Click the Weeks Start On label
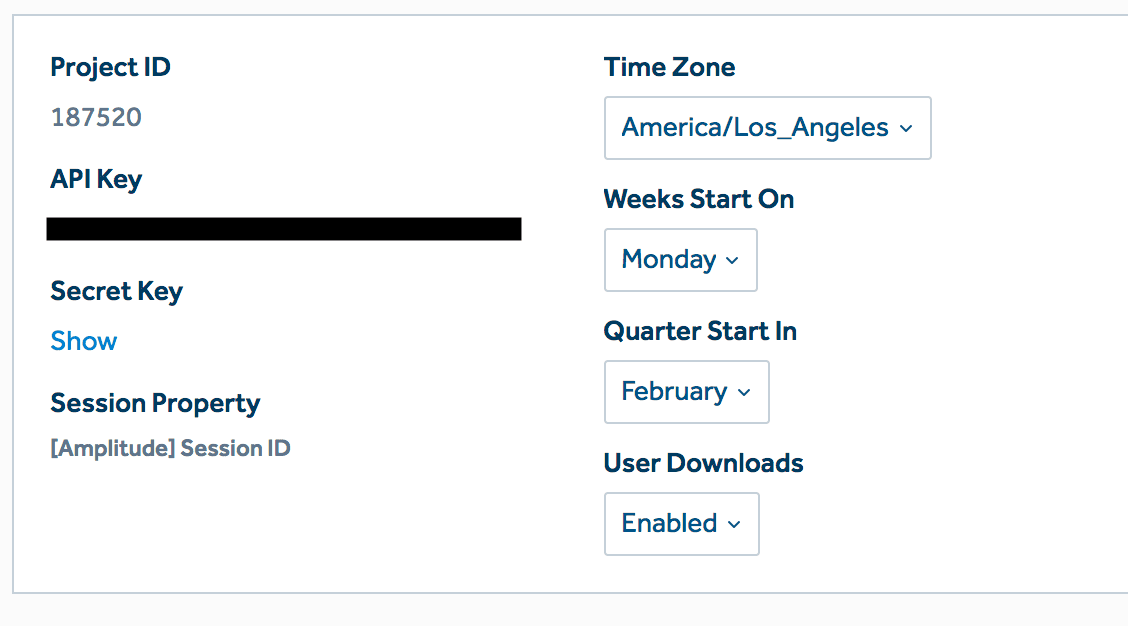This screenshot has width=1128, height=626. pos(698,199)
